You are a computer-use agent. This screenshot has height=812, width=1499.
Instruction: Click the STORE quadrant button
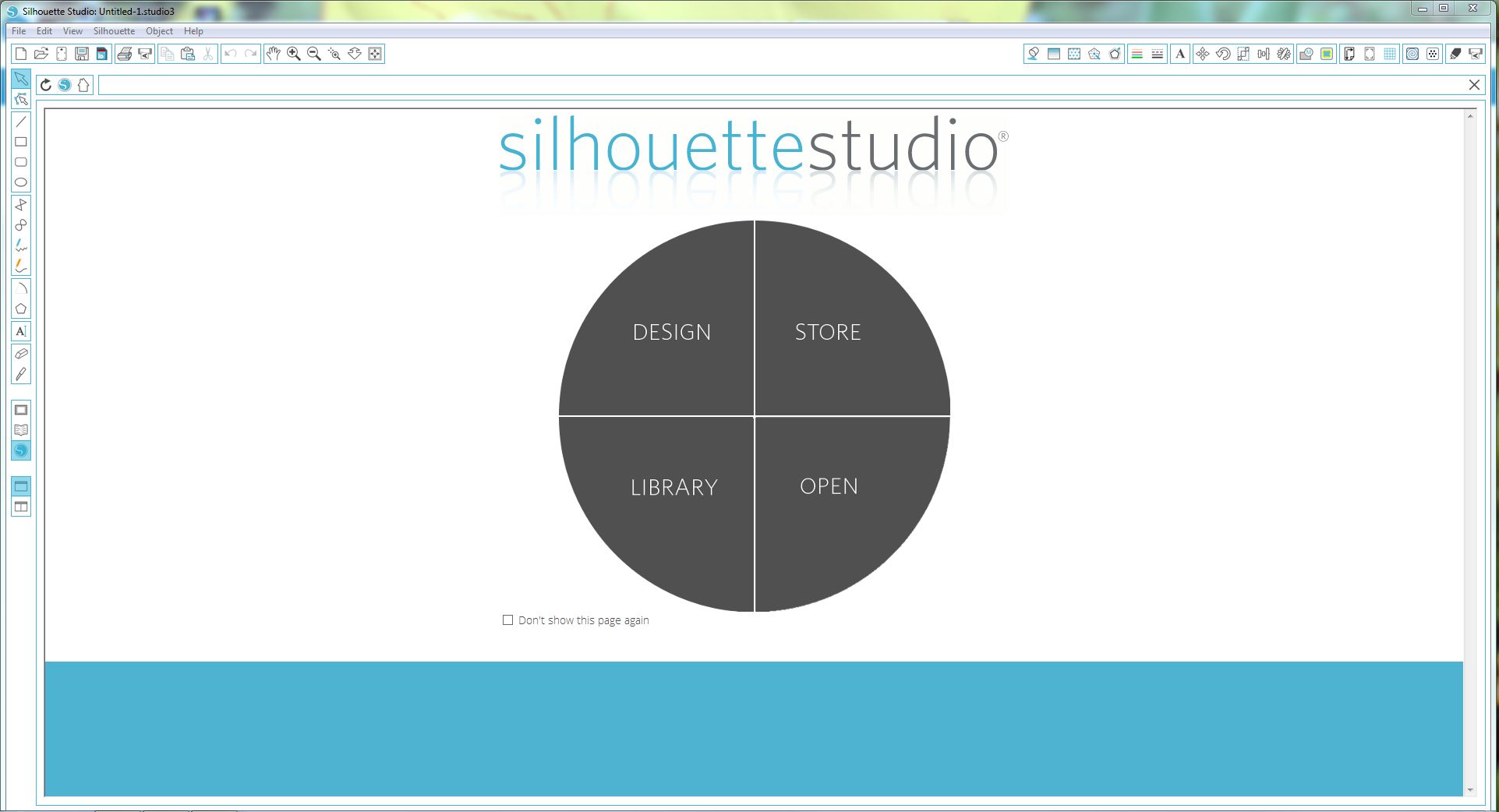point(828,332)
